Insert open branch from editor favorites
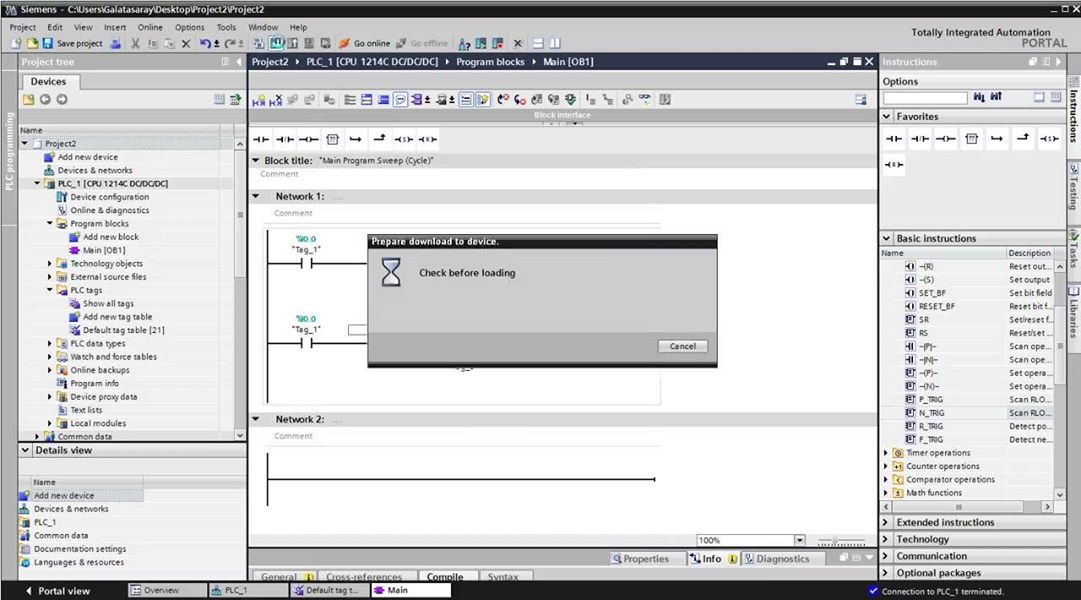The image size is (1081, 600). [356, 139]
